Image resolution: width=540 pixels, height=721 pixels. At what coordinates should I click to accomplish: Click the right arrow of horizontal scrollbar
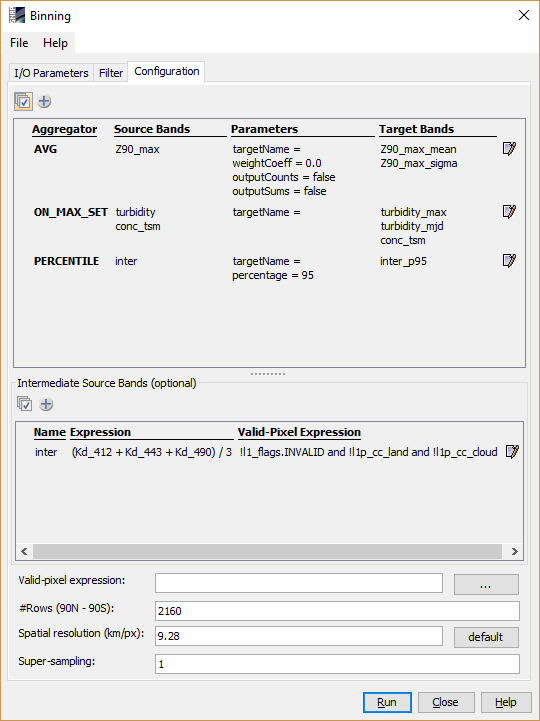(514, 551)
